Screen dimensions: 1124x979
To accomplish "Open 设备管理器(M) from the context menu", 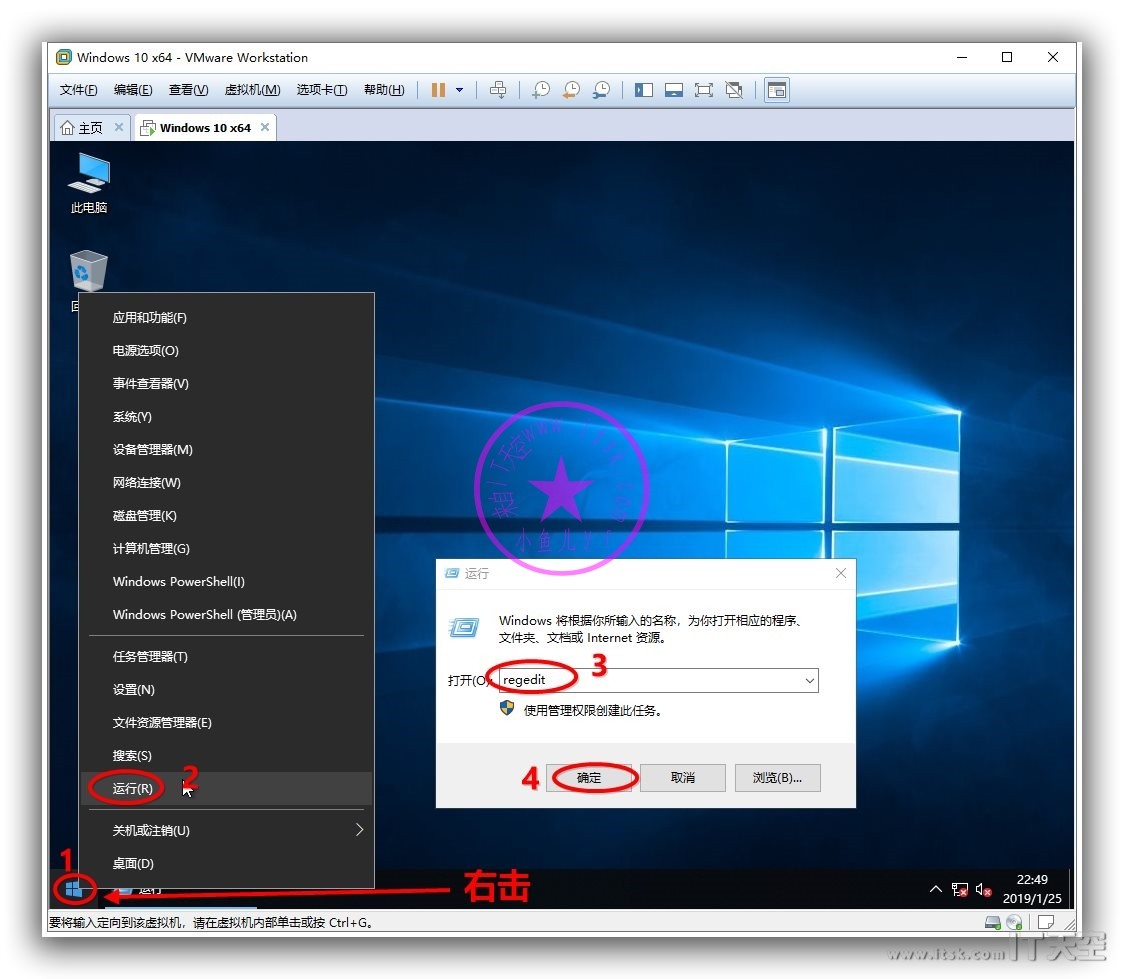I will (227, 449).
